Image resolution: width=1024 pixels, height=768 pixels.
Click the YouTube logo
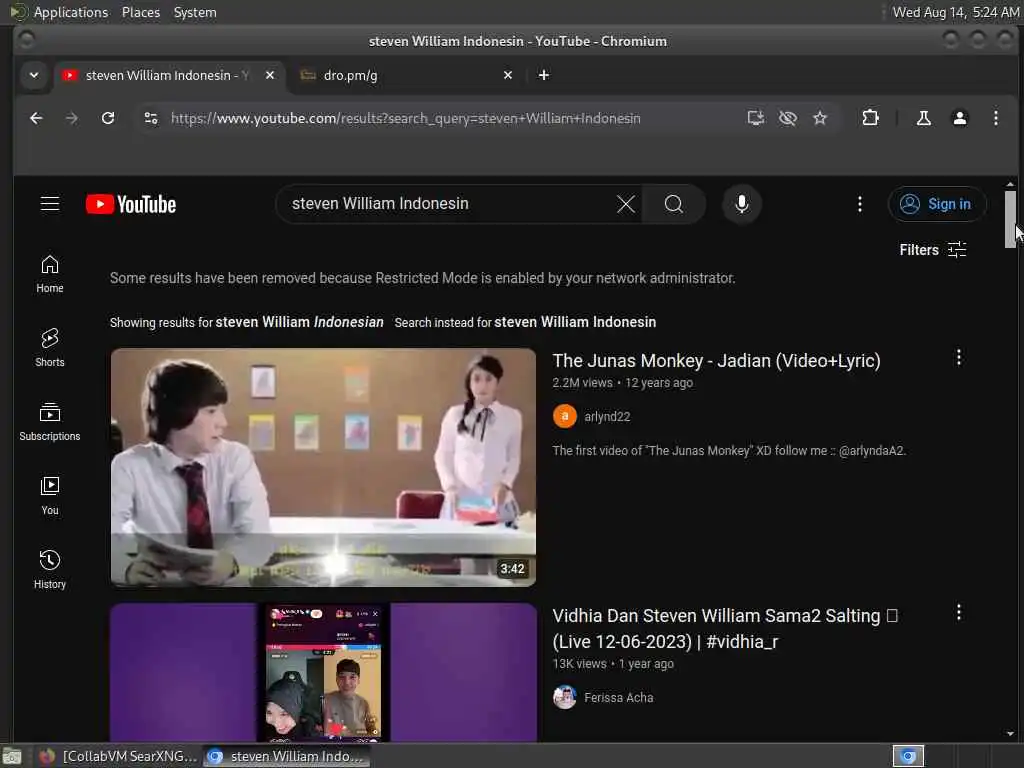click(131, 204)
